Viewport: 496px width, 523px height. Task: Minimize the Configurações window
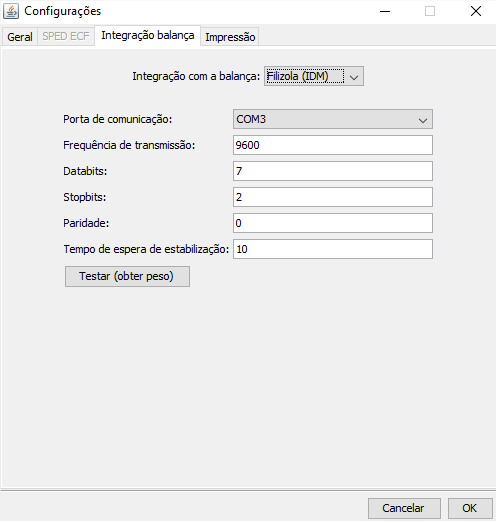pos(385,11)
